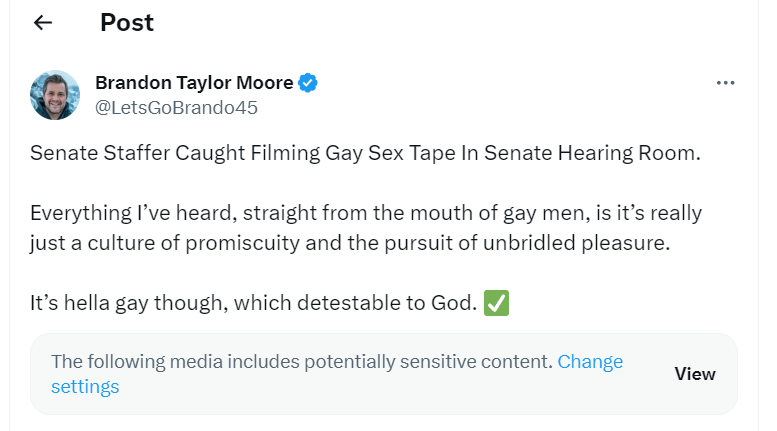Click the paragraph starting "Everything I've heard"

[366, 228]
